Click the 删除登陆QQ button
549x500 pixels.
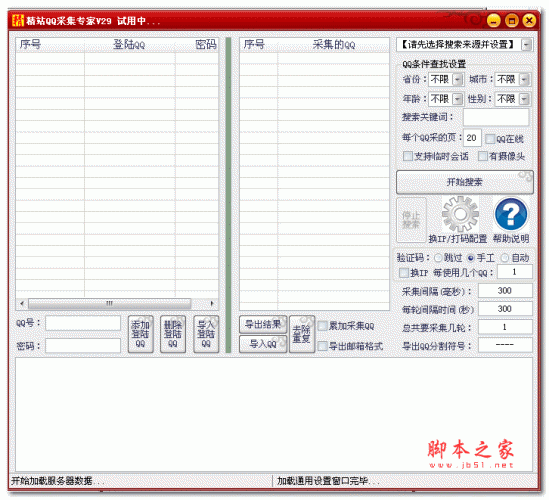pyautogui.click(x=173, y=334)
